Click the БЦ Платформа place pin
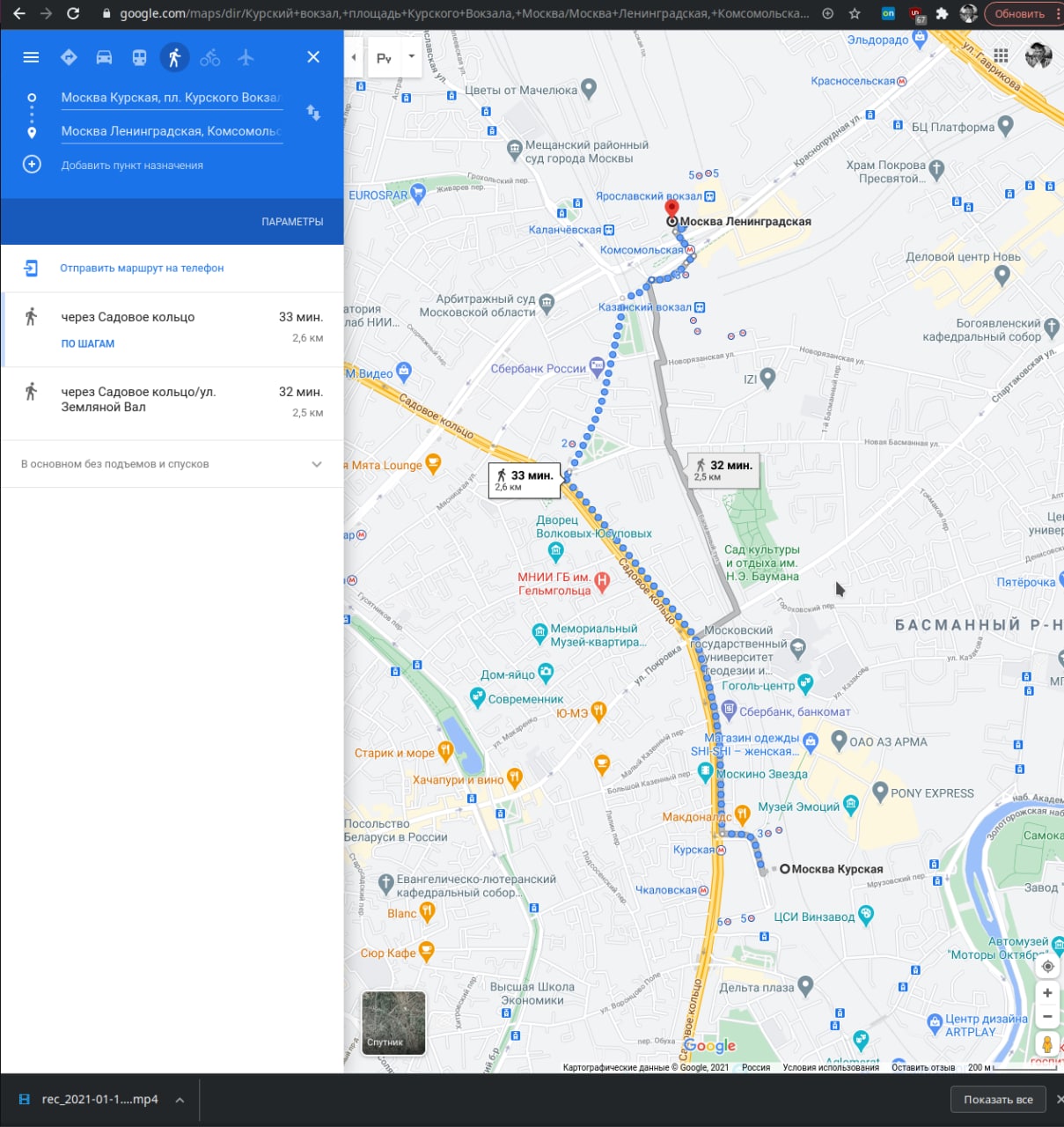Image resolution: width=1064 pixels, height=1127 pixels. [x=1006, y=126]
